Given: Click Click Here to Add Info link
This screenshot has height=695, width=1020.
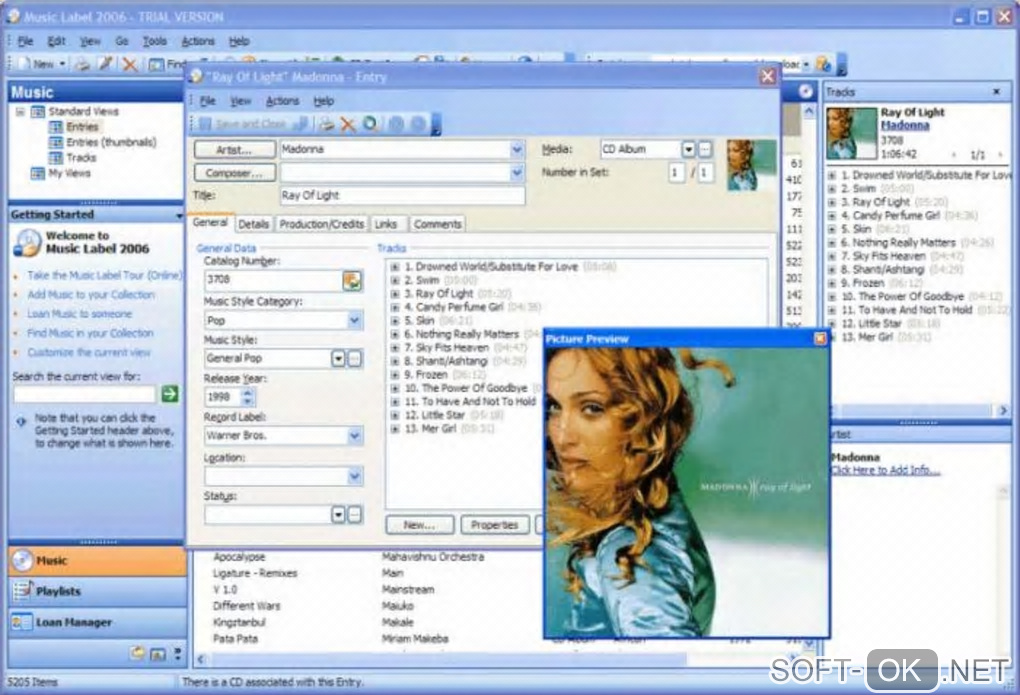Looking at the screenshot, I should [885, 470].
